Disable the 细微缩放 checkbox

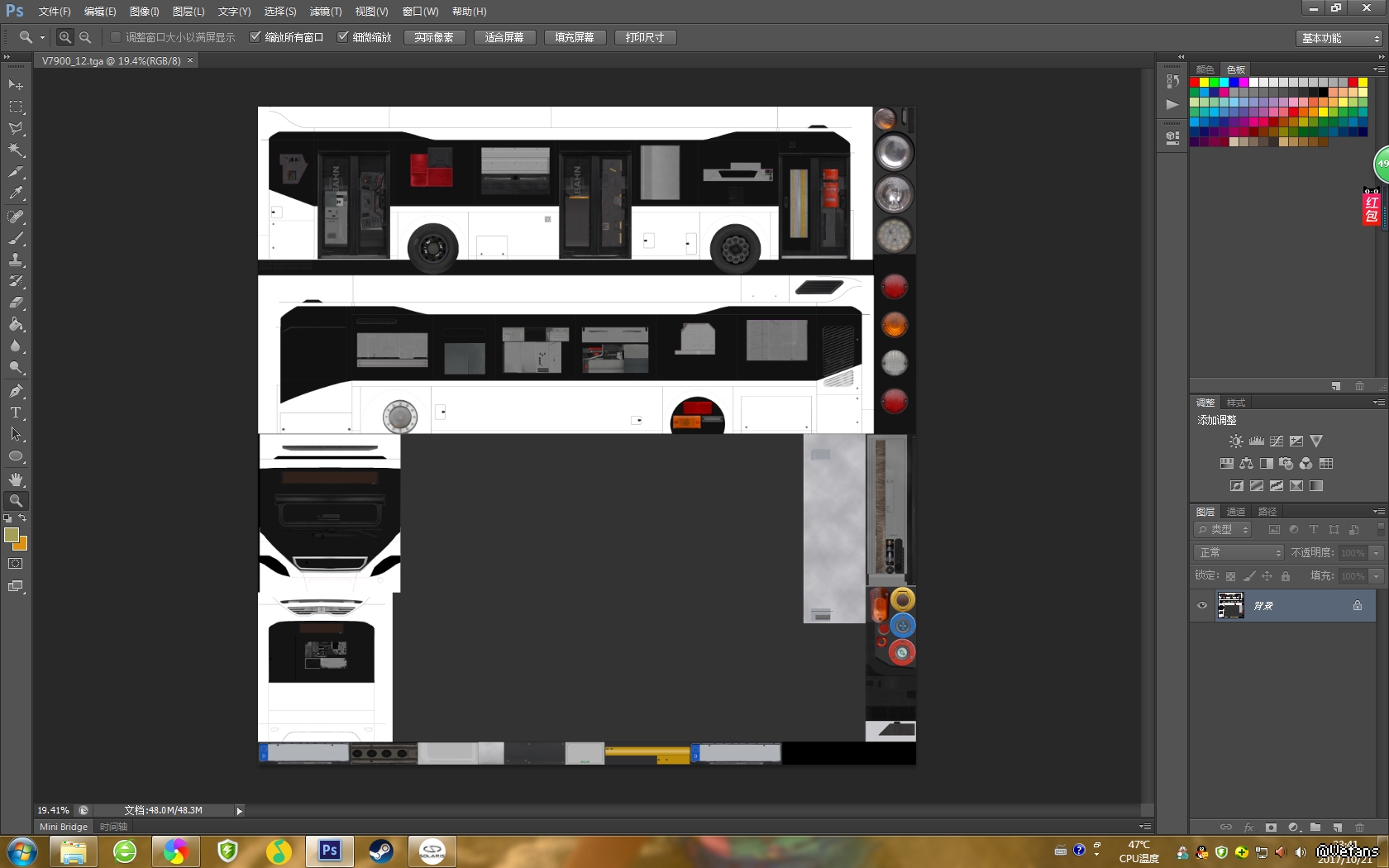343,37
